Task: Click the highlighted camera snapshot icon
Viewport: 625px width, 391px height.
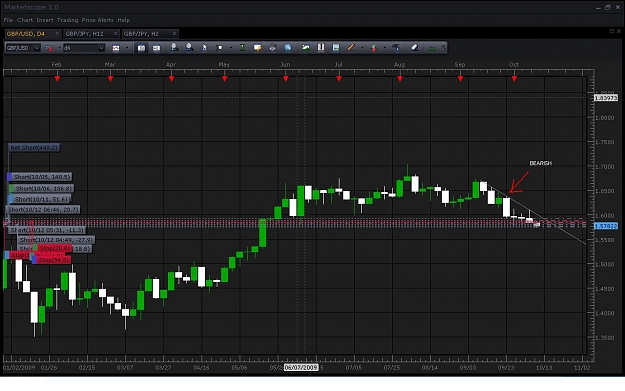Action: click(x=141, y=48)
